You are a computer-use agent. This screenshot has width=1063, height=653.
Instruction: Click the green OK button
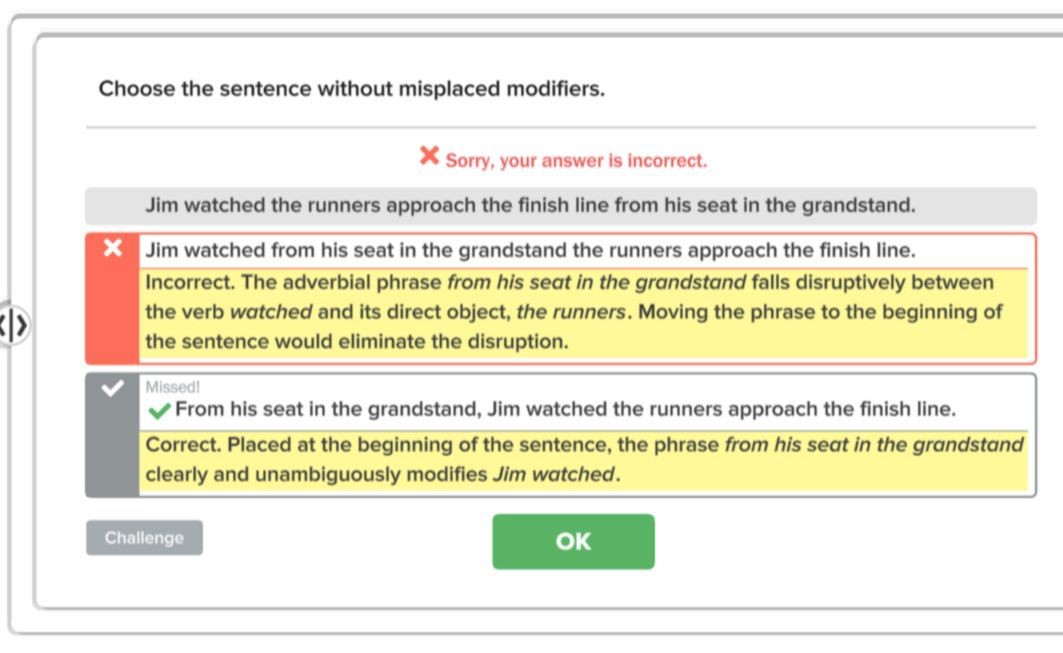coord(573,541)
